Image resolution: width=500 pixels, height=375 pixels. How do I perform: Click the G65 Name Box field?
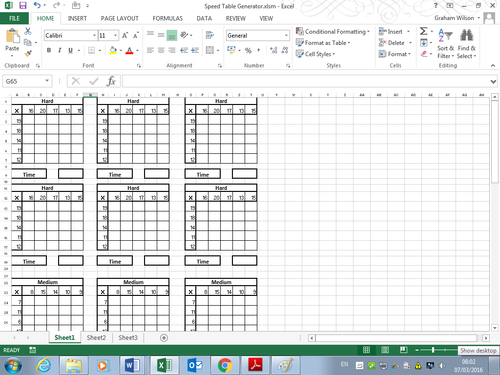coord(24,81)
